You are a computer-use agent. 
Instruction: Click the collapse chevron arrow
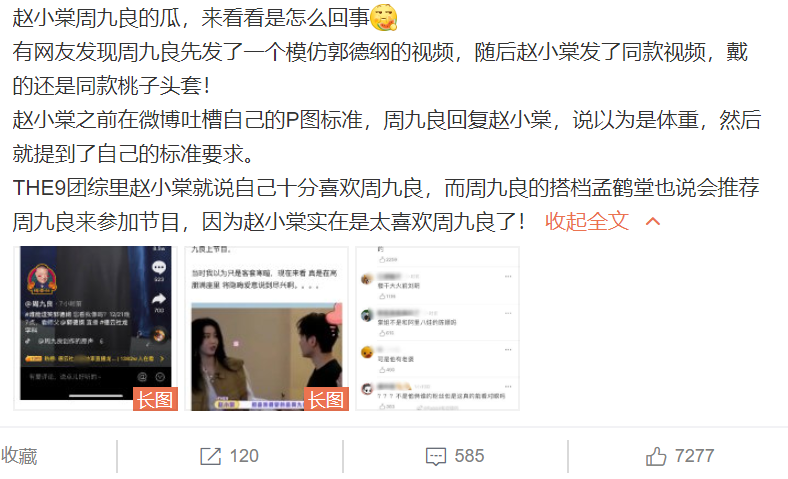click(652, 222)
